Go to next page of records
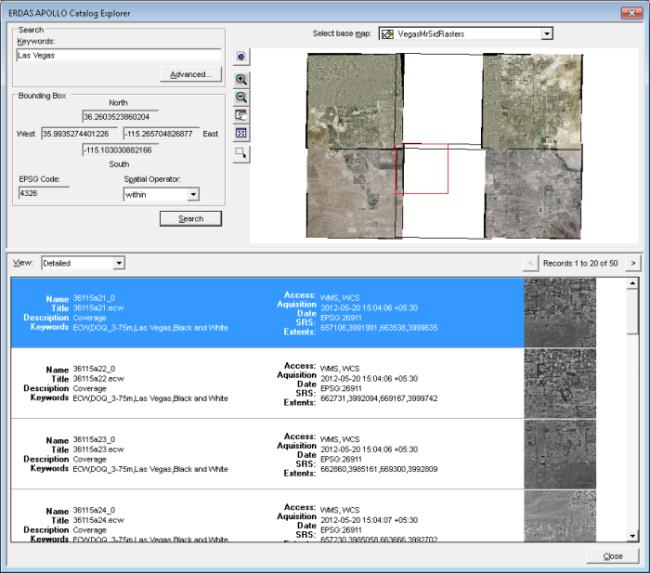This screenshot has height=573, width=650. [x=633, y=263]
